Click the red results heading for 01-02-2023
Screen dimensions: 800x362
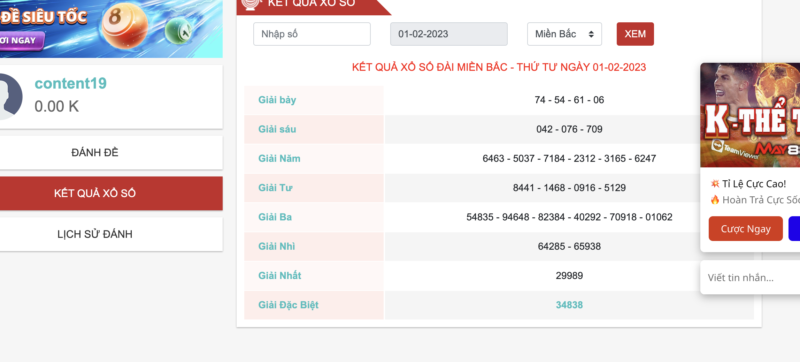pos(499,67)
